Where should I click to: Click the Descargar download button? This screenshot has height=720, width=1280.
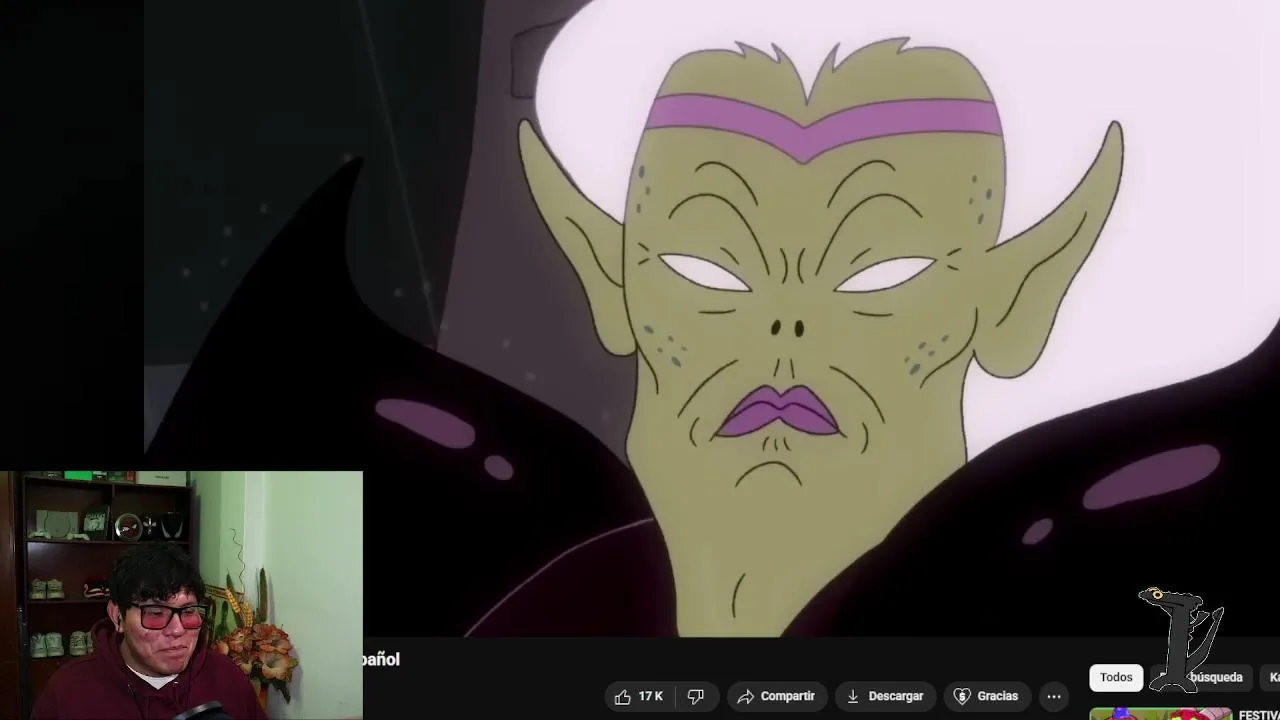pyautogui.click(x=885, y=696)
